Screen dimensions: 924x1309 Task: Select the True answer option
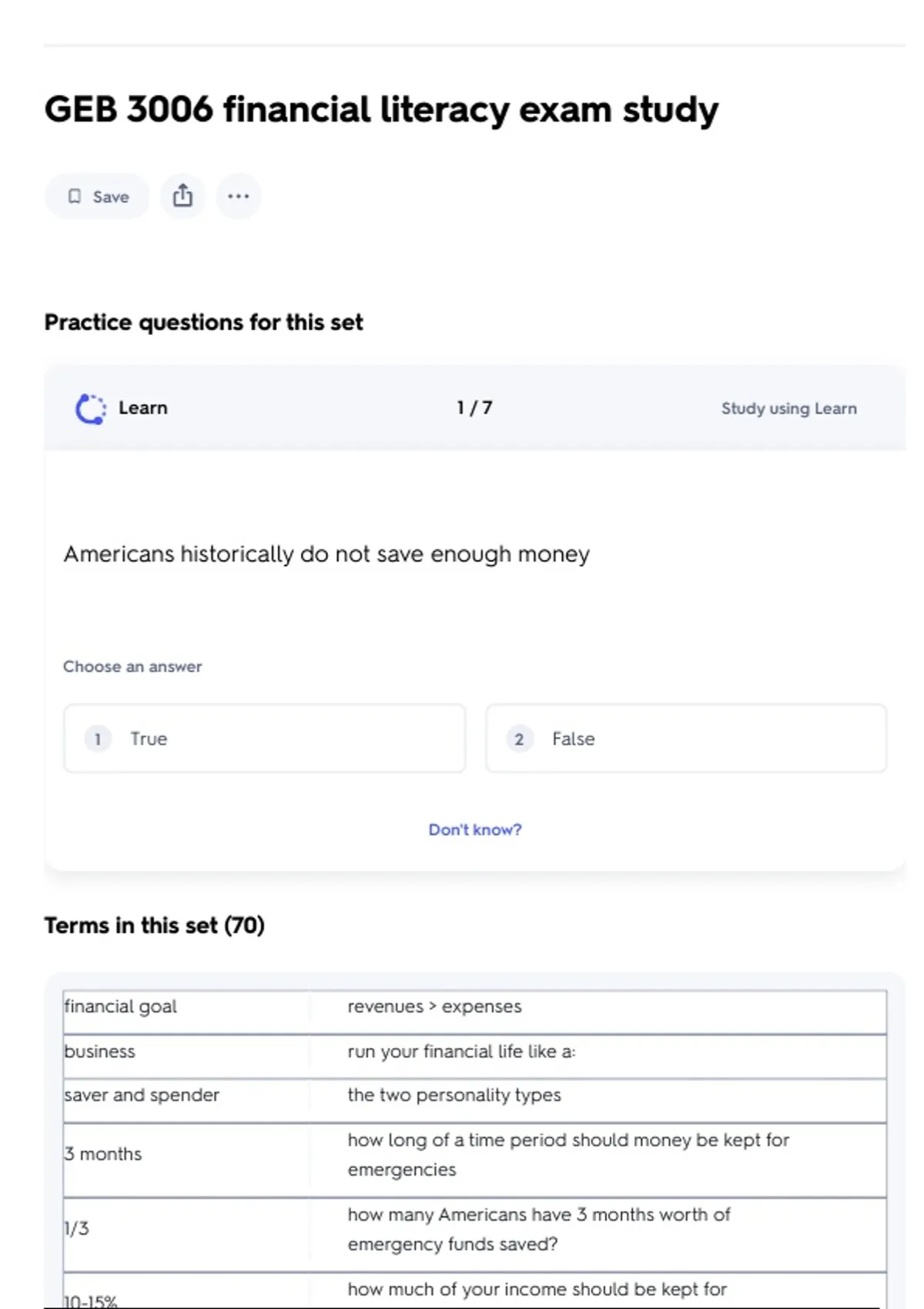(264, 738)
